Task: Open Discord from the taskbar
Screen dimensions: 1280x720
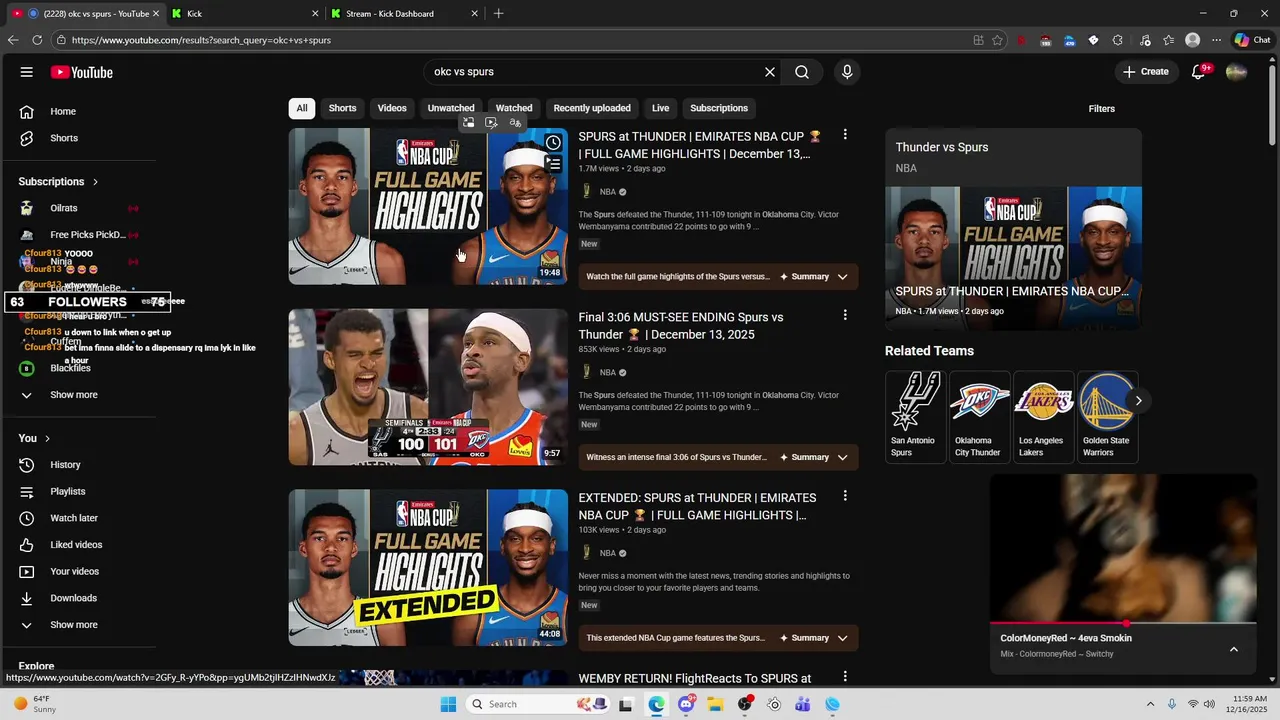Action: pyautogui.click(x=686, y=704)
